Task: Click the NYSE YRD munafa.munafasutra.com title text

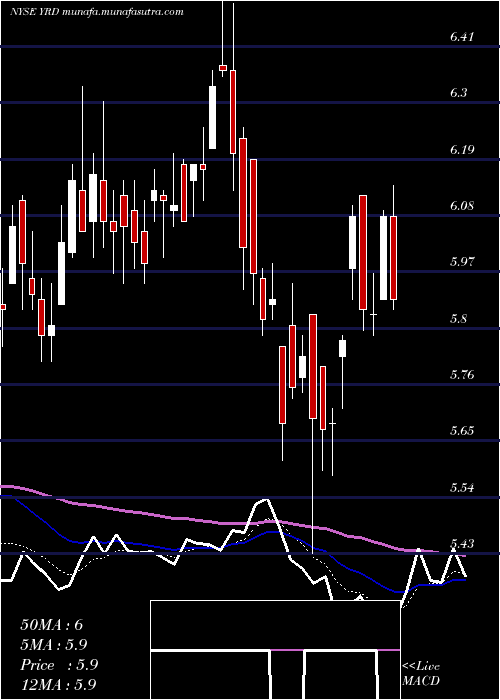Action: (x=97, y=12)
